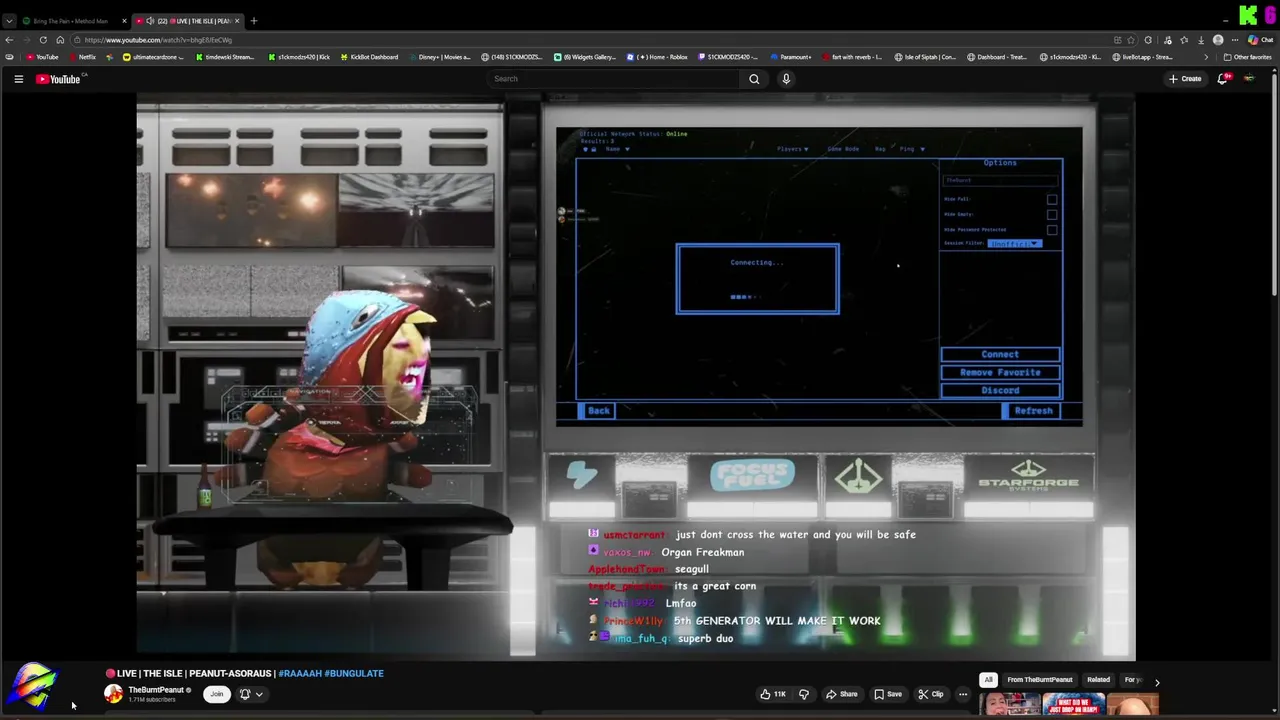Open the Paramount+ bookmark
The height and width of the screenshot is (720, 1280).
790,57
